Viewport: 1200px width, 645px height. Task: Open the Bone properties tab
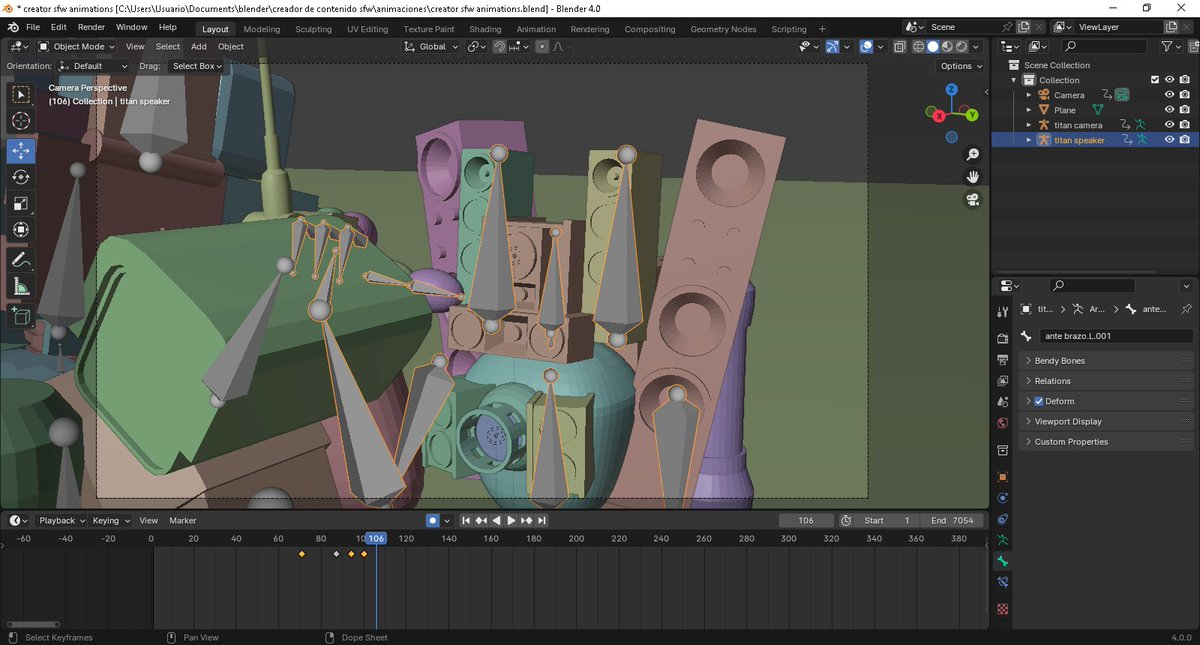(x=1003, y=561)
